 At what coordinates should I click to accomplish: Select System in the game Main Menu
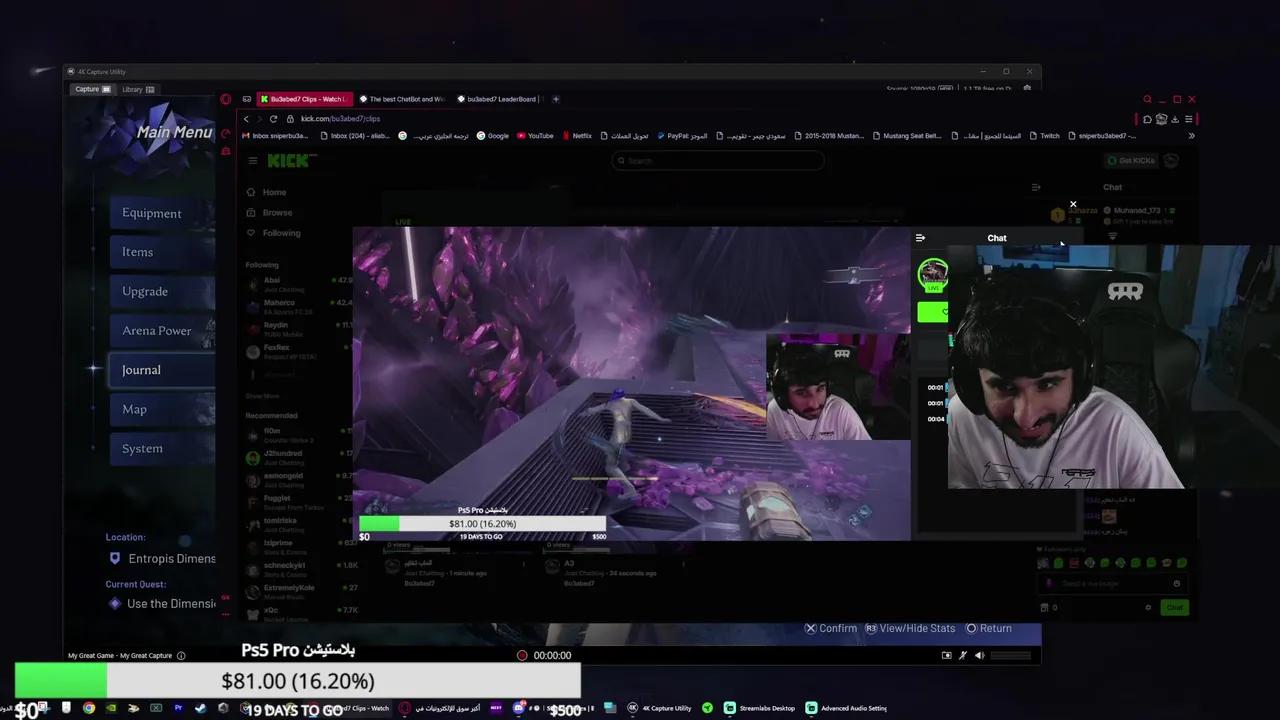pyautogui.click(x=162, y=448)
